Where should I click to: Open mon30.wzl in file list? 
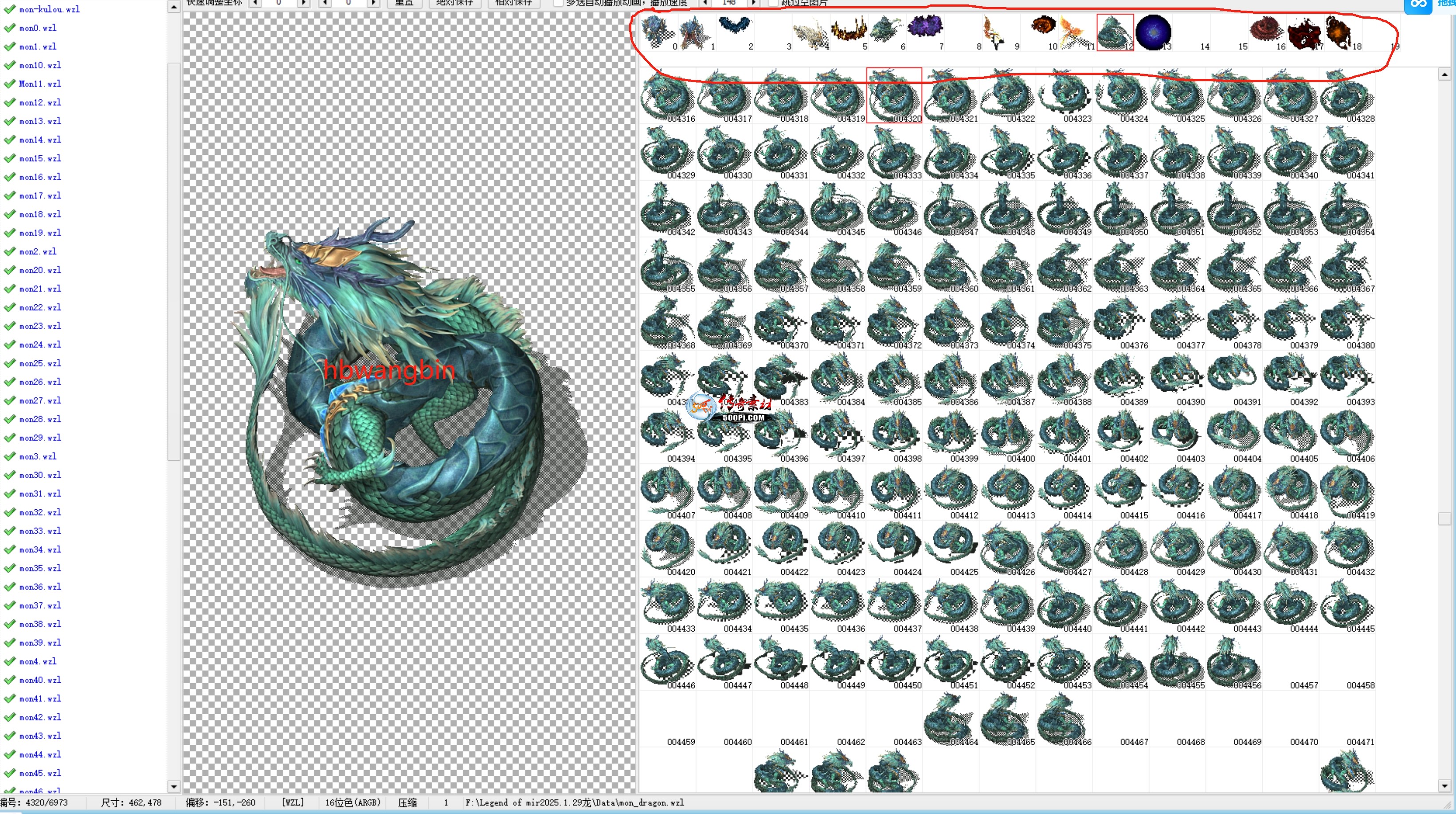click(40, 475)
